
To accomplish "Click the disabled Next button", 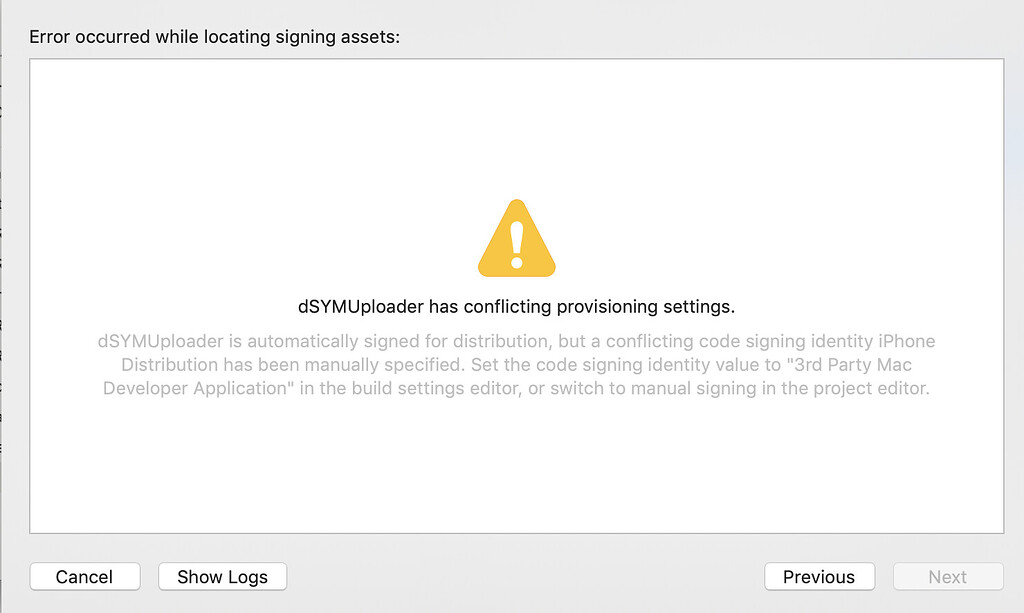I will [947, 576].
